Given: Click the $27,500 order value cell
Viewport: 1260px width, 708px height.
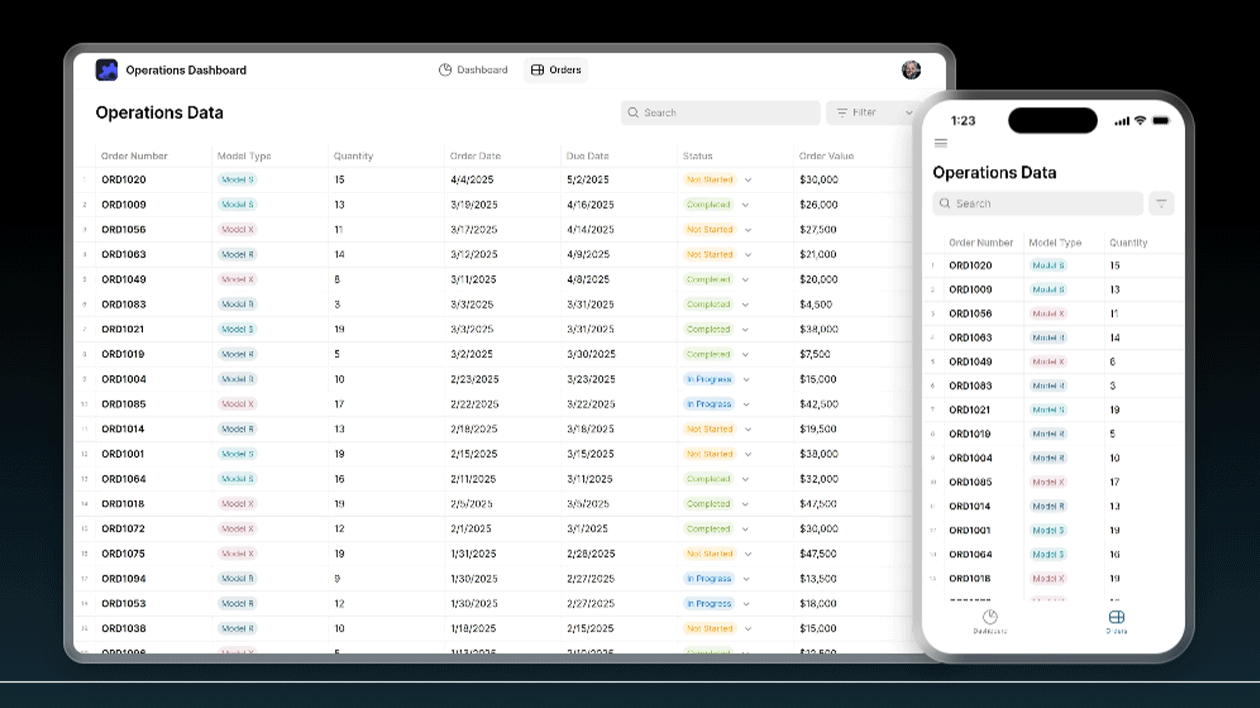Looking at the screenshot, I should coord(819,230).
